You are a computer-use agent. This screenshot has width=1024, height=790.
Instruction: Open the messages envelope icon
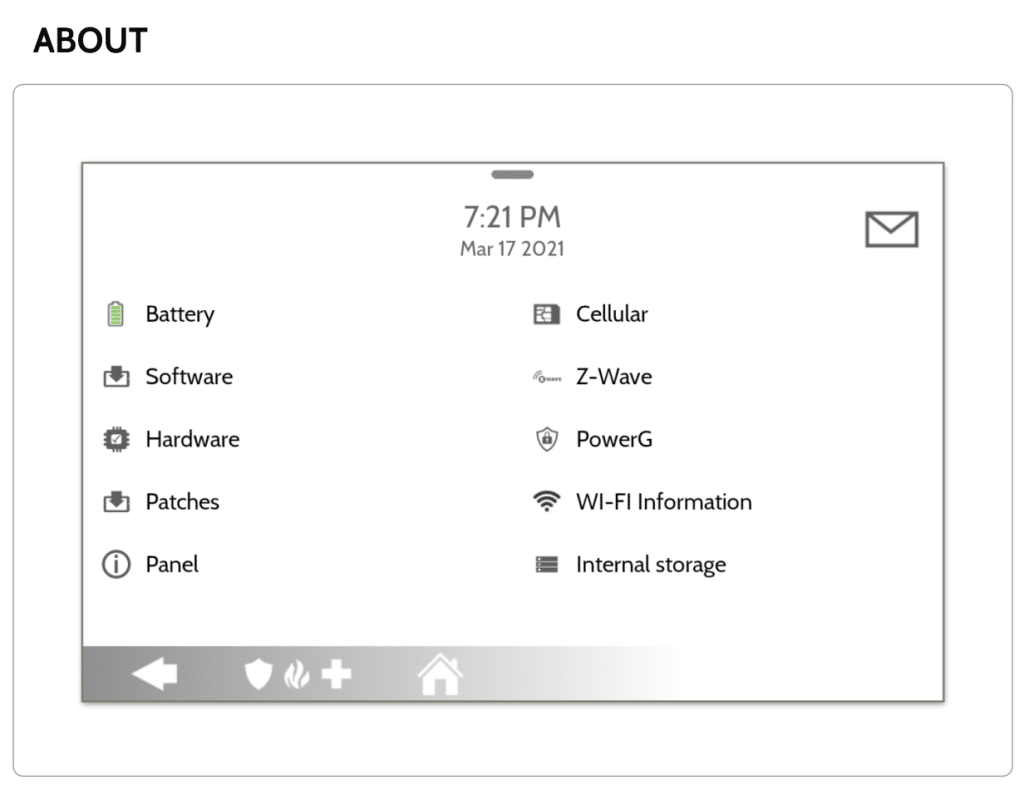tap(891, 229)
